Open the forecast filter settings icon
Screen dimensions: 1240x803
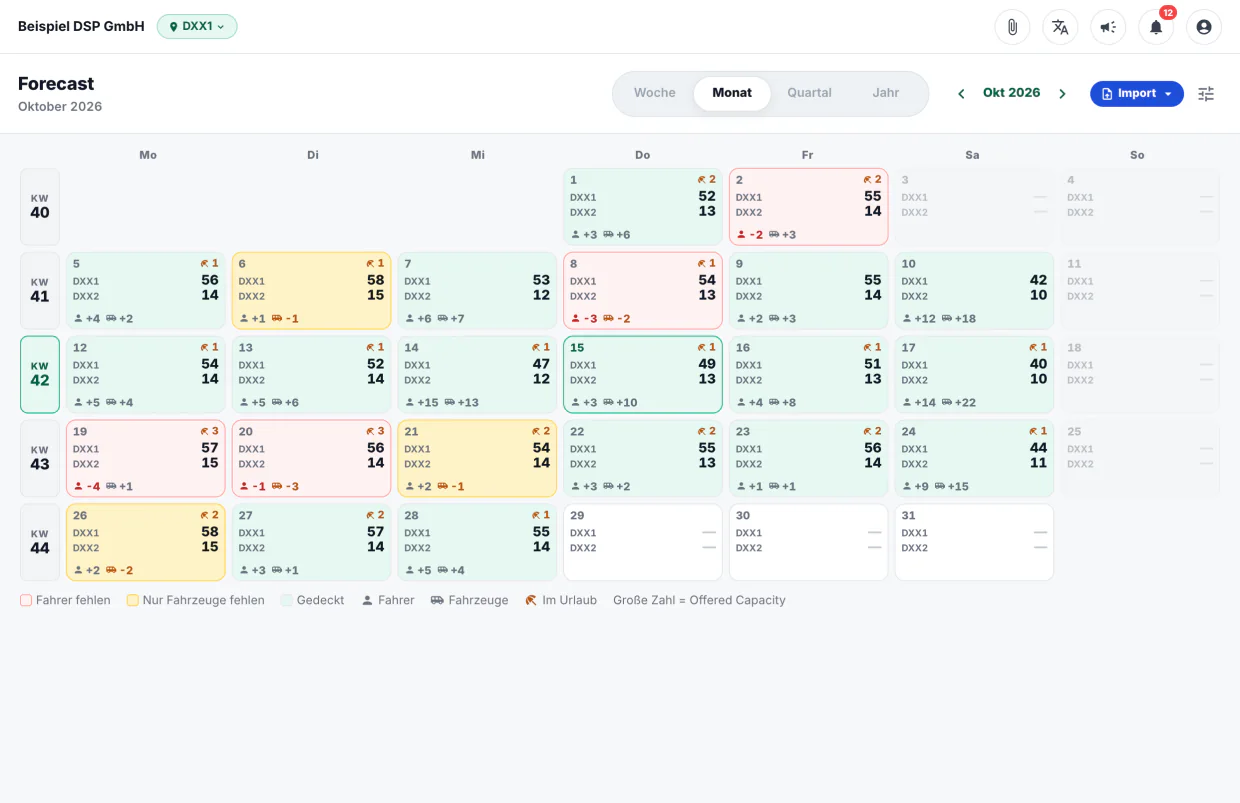[1206, 93]
